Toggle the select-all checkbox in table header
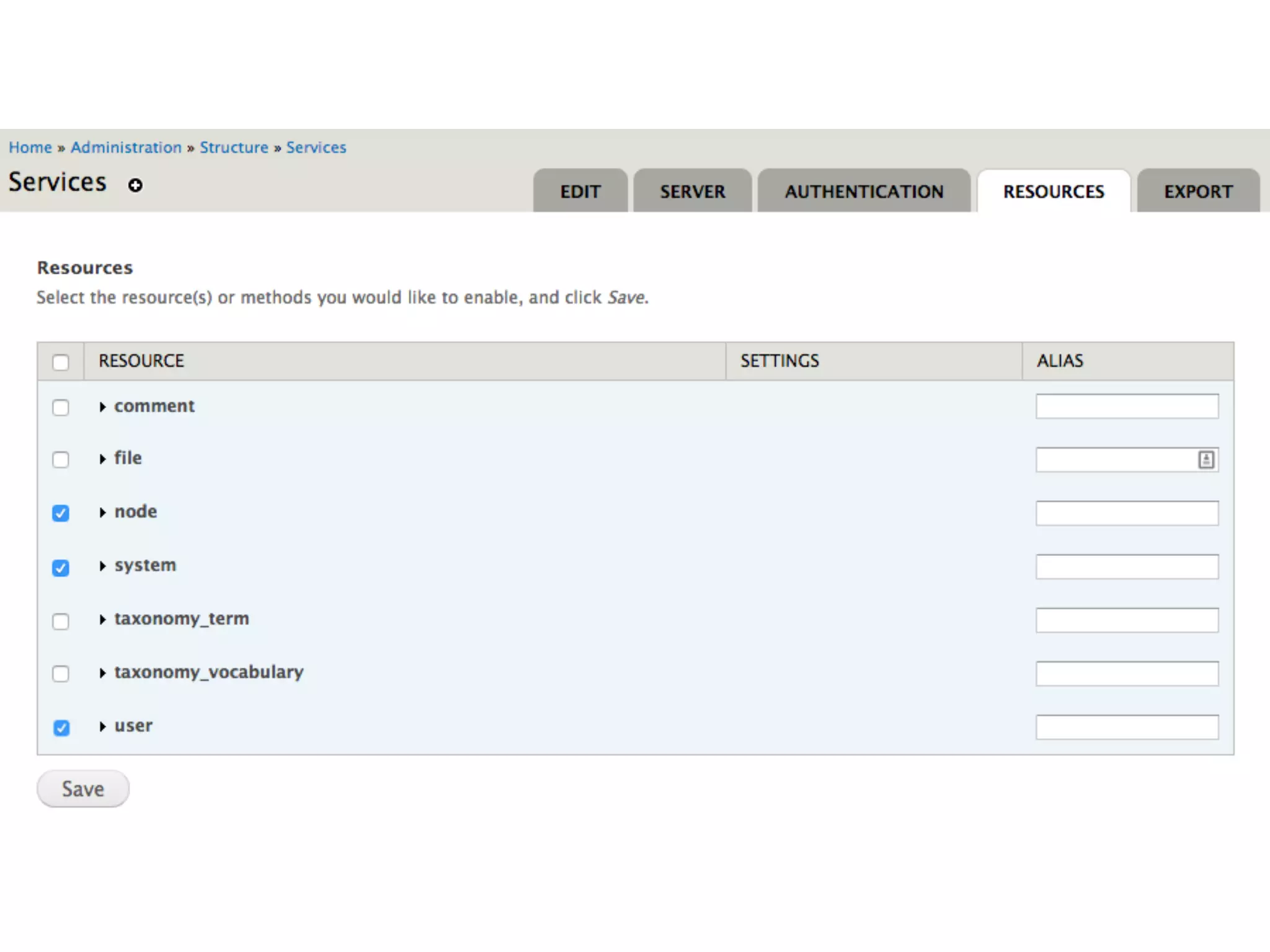 pyautogui.click(x=61, y=362)
